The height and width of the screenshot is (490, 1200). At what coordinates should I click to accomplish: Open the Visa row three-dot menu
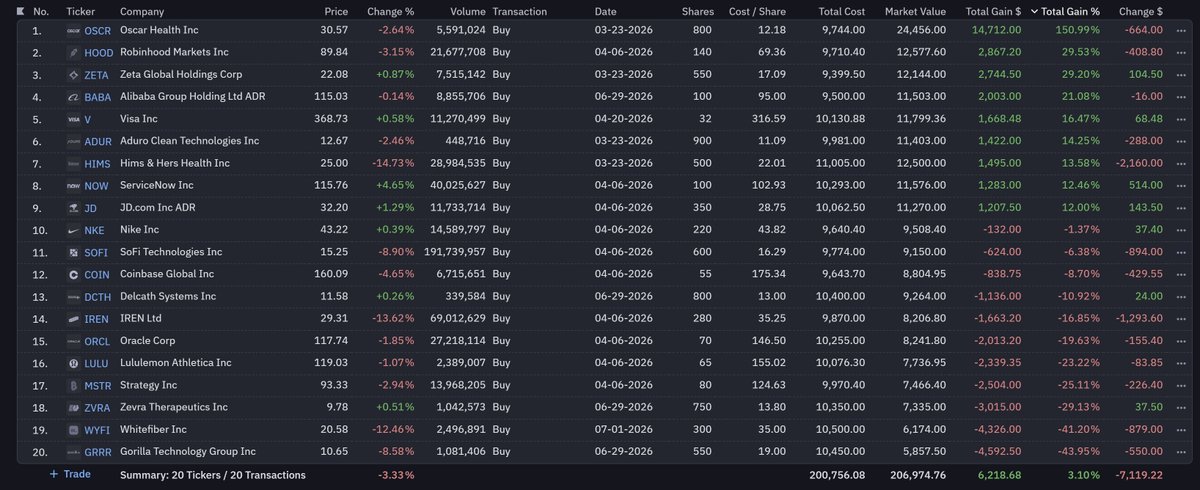point(1183,119)
